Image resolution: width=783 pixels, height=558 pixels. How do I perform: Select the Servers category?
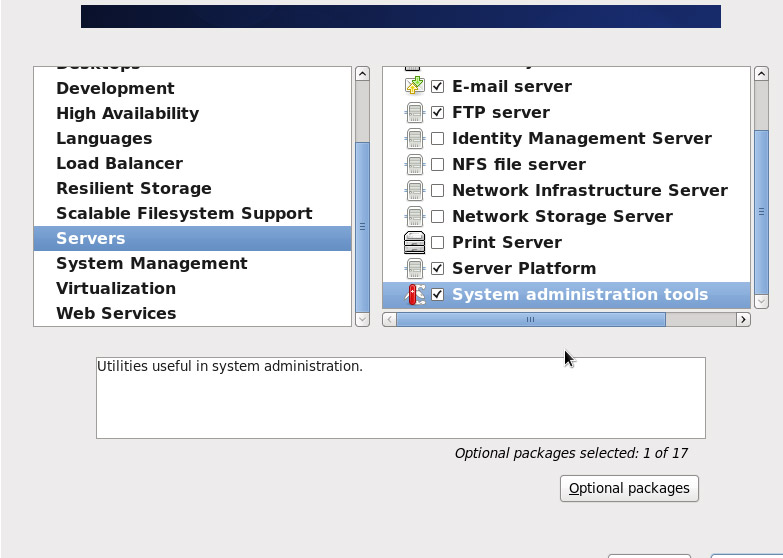(x=193, y=238)
